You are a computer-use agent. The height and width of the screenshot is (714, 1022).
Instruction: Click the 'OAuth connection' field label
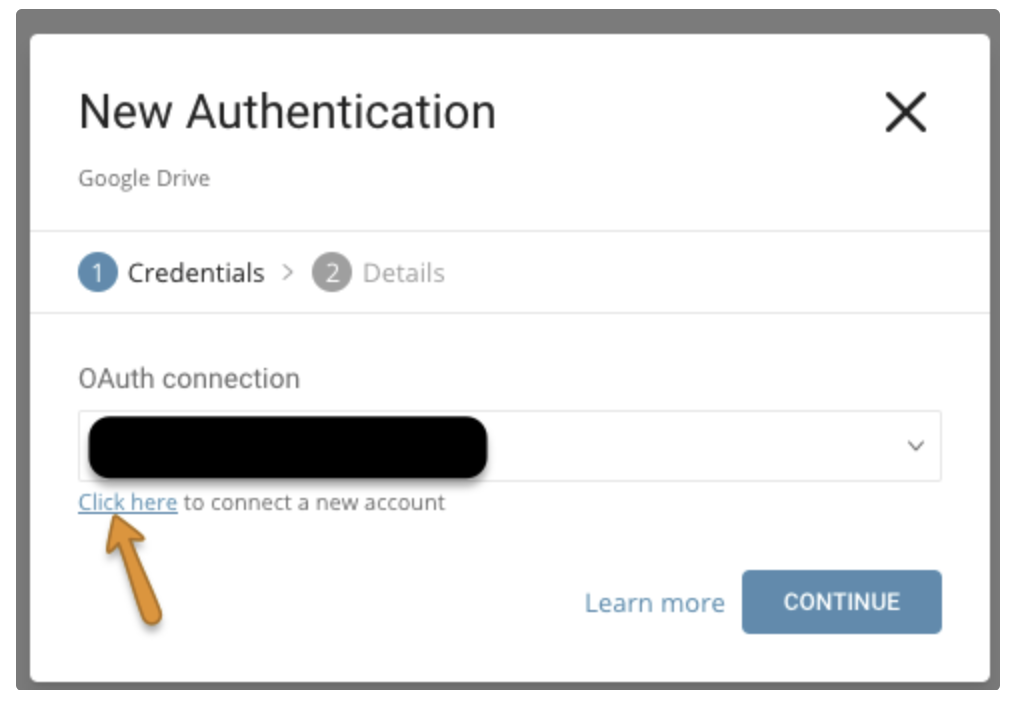189,379
